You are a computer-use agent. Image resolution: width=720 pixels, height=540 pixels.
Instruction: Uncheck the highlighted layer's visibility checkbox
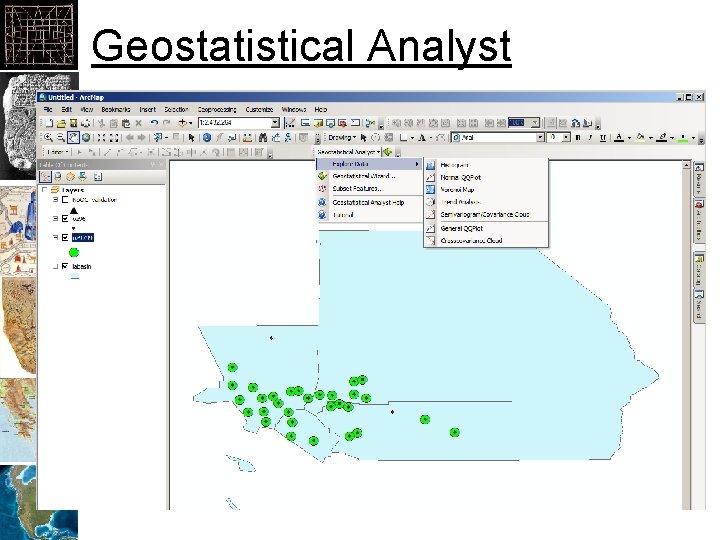(x=65, y=237)
